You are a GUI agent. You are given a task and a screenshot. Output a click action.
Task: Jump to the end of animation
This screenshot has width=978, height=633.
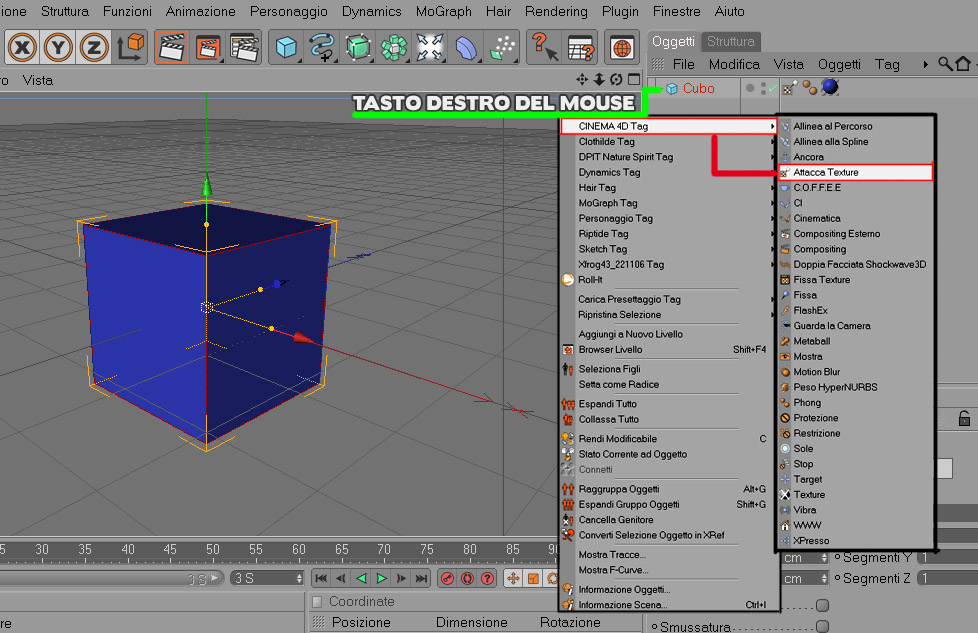point(422,579)
